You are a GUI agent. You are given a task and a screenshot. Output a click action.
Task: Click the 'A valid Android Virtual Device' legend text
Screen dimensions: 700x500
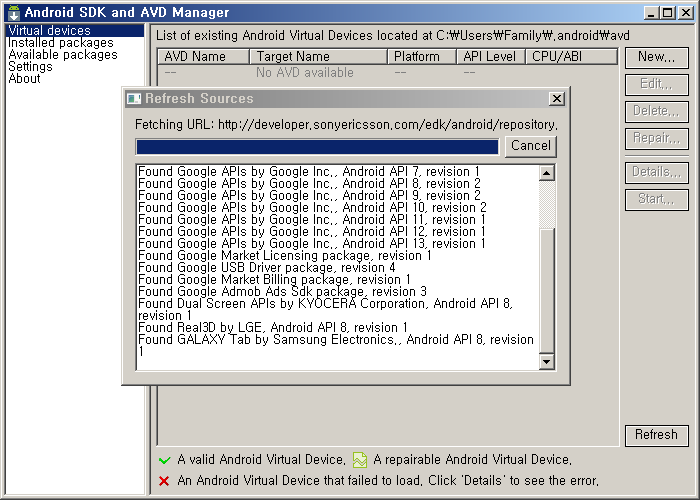(261, 460)
